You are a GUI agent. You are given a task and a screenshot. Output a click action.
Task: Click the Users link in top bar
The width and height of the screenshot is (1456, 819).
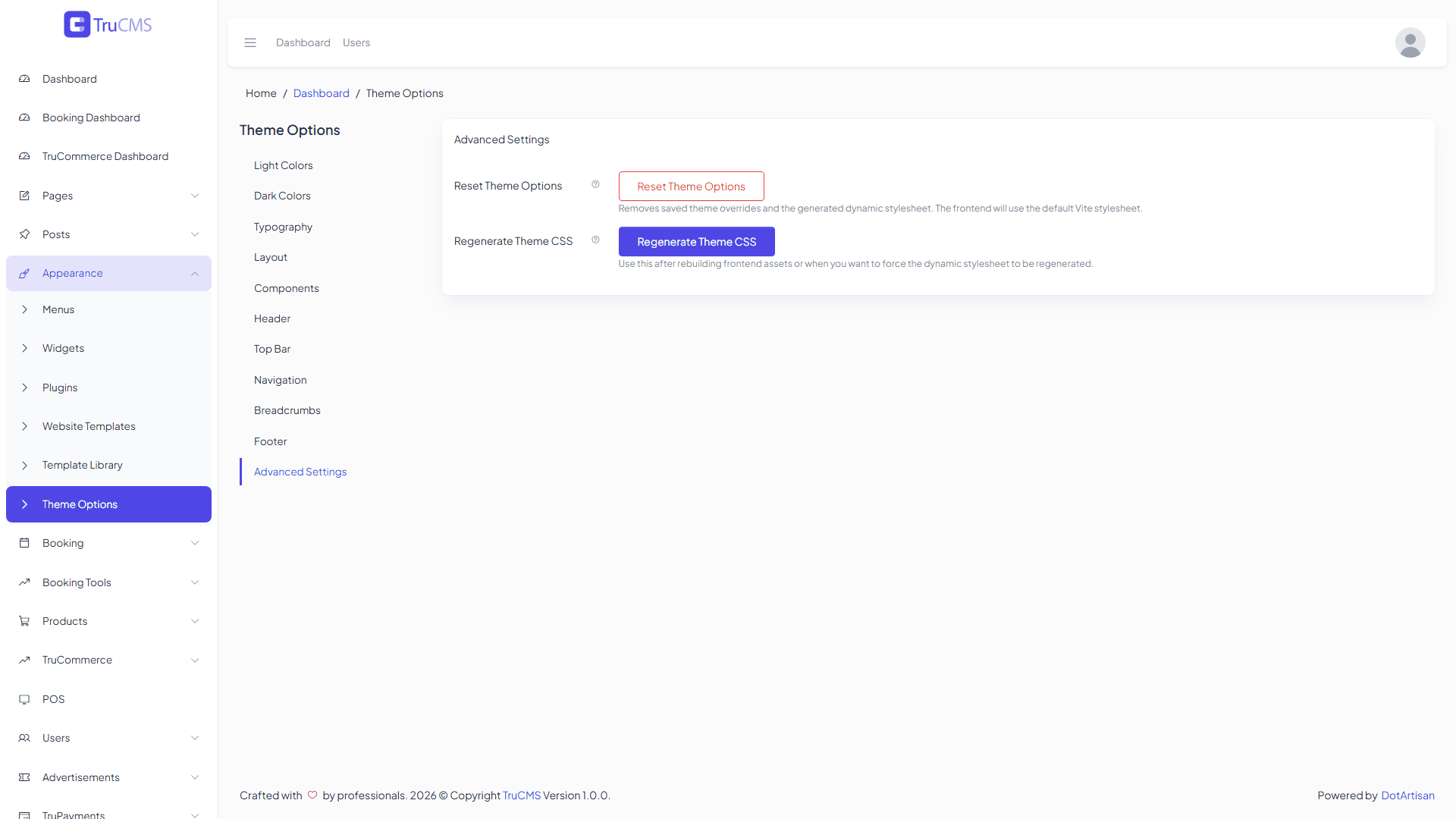pos(356,42)
